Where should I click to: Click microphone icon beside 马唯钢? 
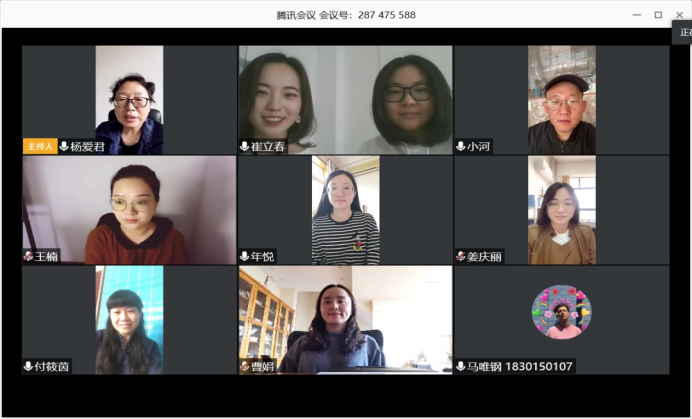461,366
